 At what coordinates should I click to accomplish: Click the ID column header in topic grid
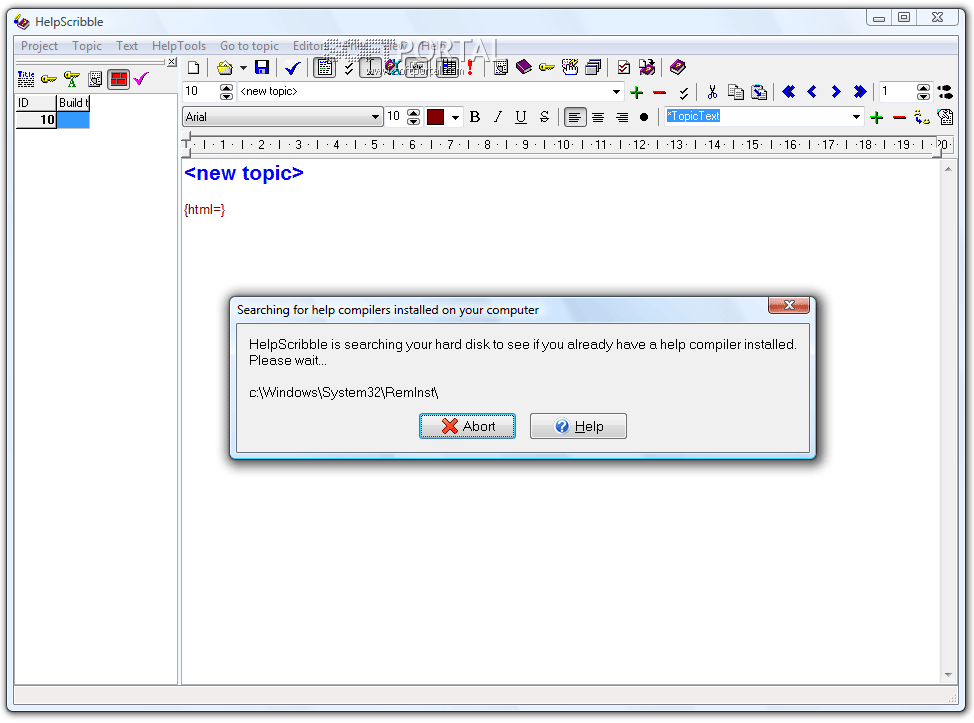pyautogui.click(x=35, y=102)
